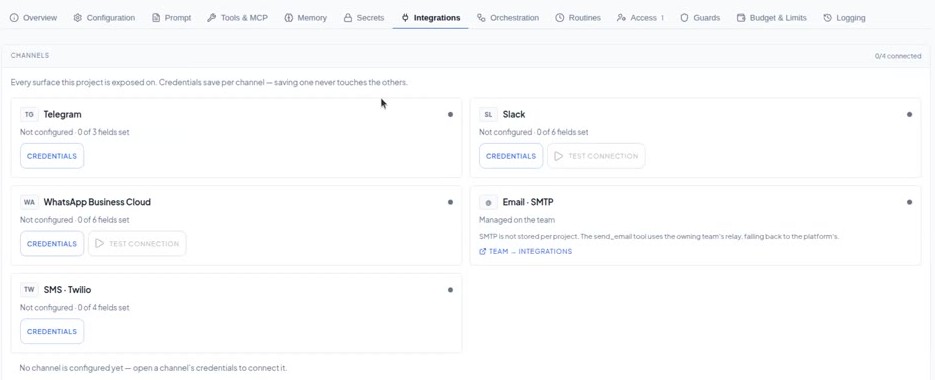
Task: Click the Guards shield icon
Action: pos(685,18)
